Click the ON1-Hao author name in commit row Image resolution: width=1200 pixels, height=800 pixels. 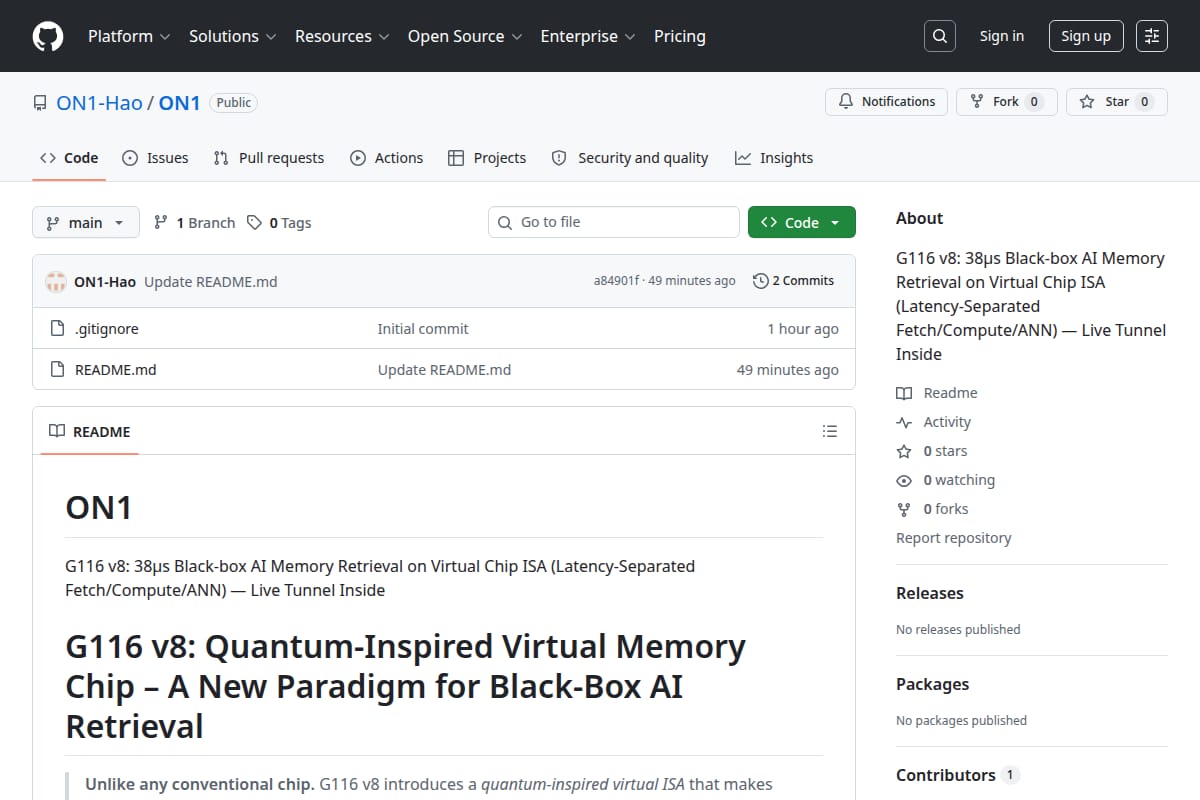[x=105, y=282]
